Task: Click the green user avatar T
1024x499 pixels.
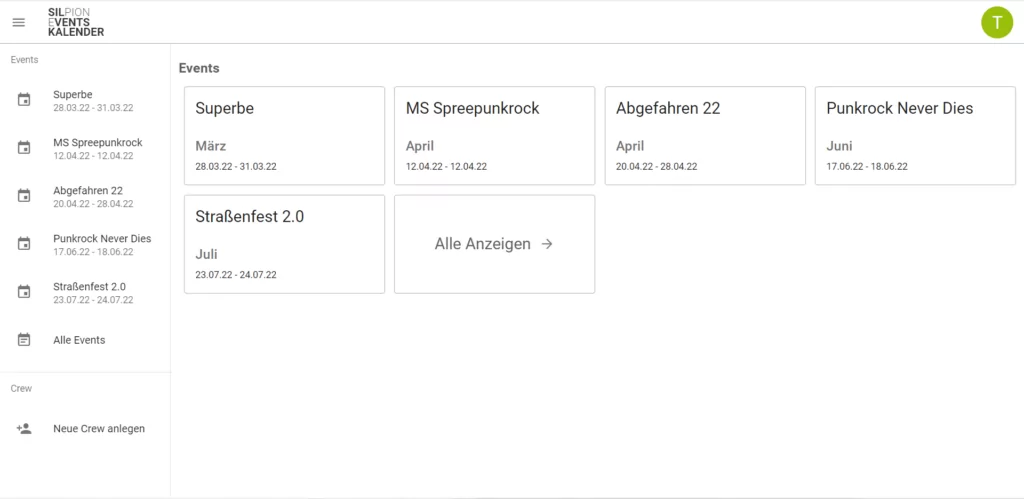Action: tap(997, 22)
